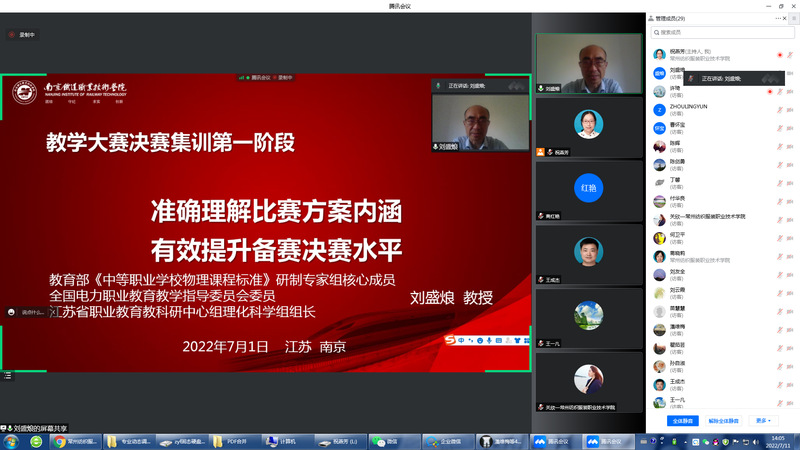
Task: Click the muted microphone icon for ZHOULINGYUN
Action: tap(779, 109)
